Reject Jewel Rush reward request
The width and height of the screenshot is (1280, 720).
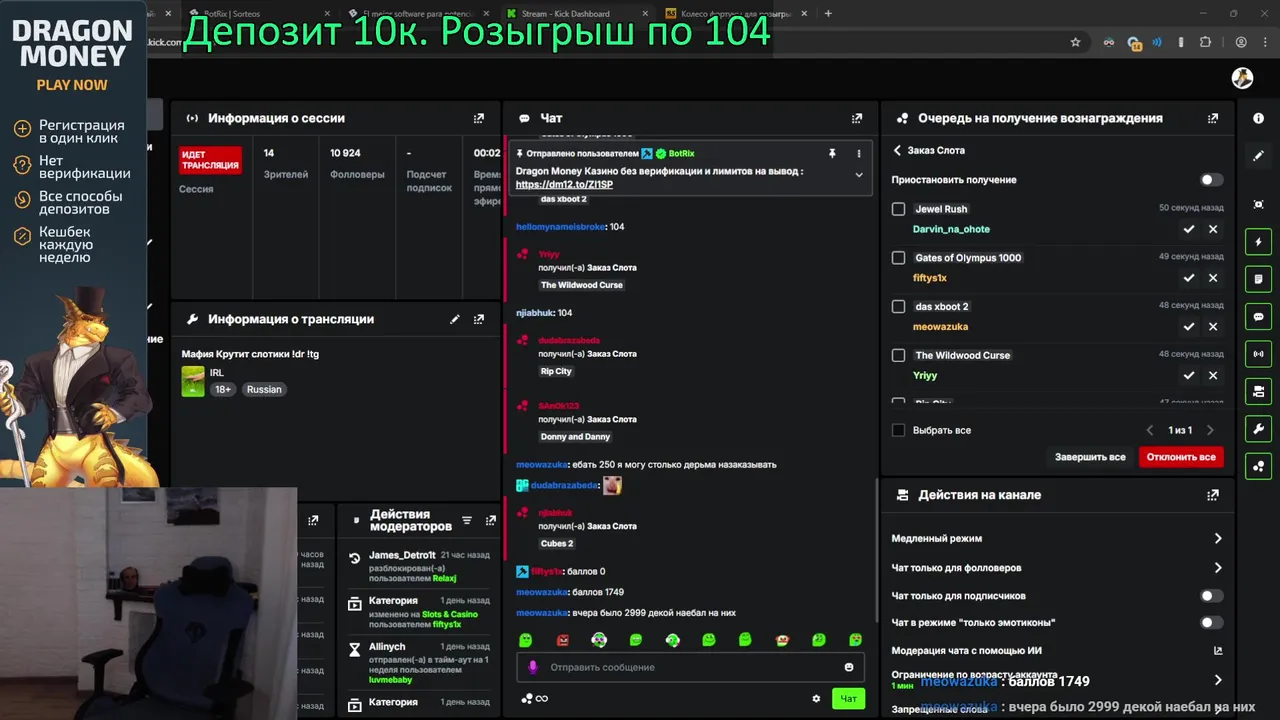click(x=1213, y=229)
